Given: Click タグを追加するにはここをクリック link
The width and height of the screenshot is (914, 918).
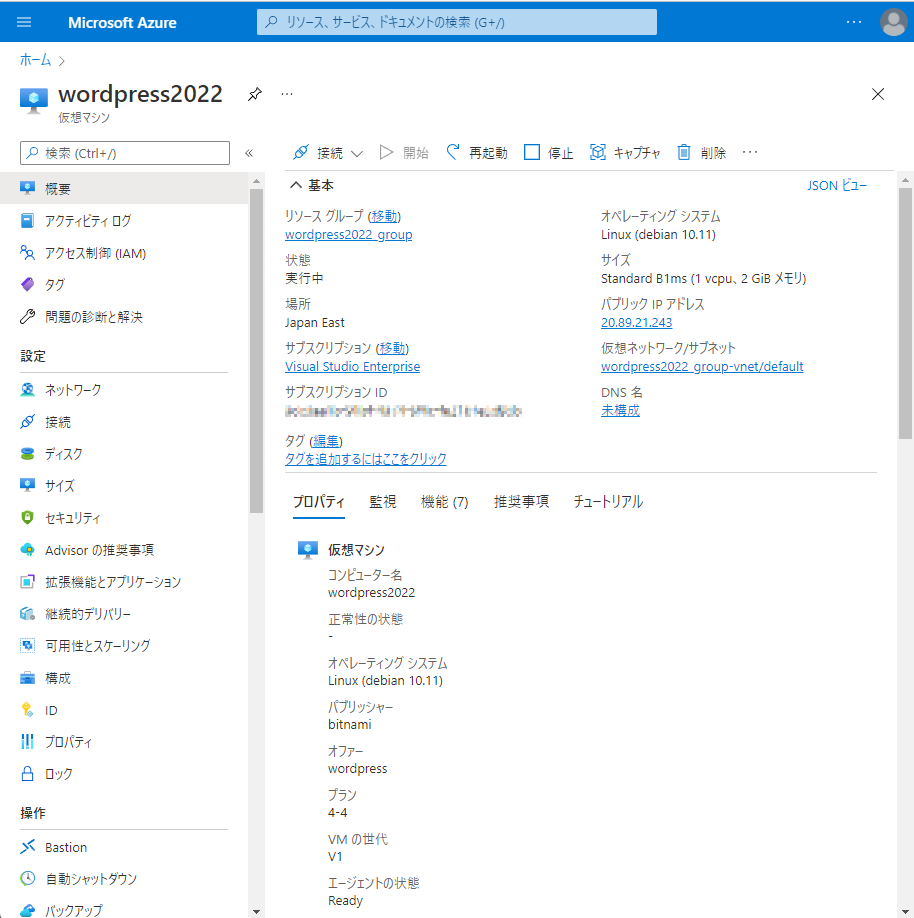Looking at the screenshot, I should 366,458.
